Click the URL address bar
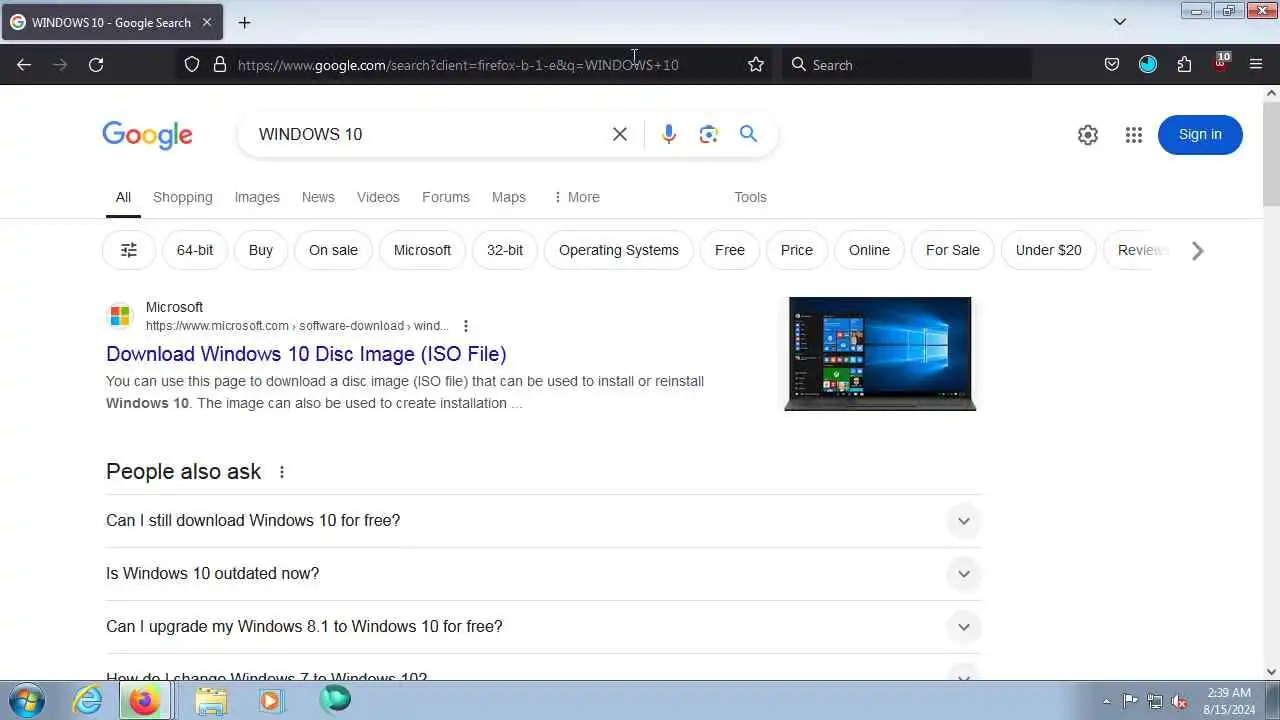The height and width of the screenshot is (720, 1280). click(475, 65)
